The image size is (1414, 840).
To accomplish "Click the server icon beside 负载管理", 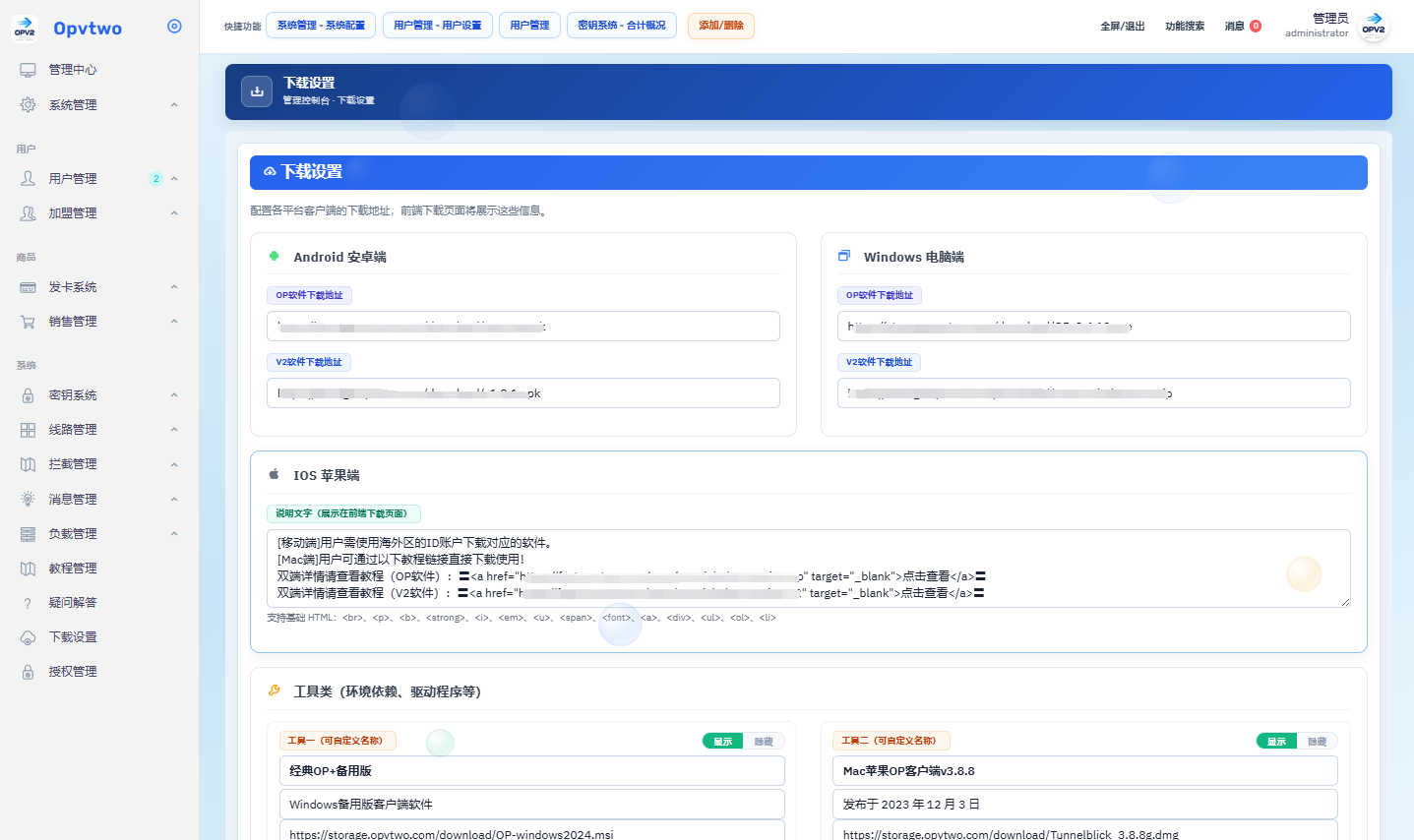I will click(28, 534).
